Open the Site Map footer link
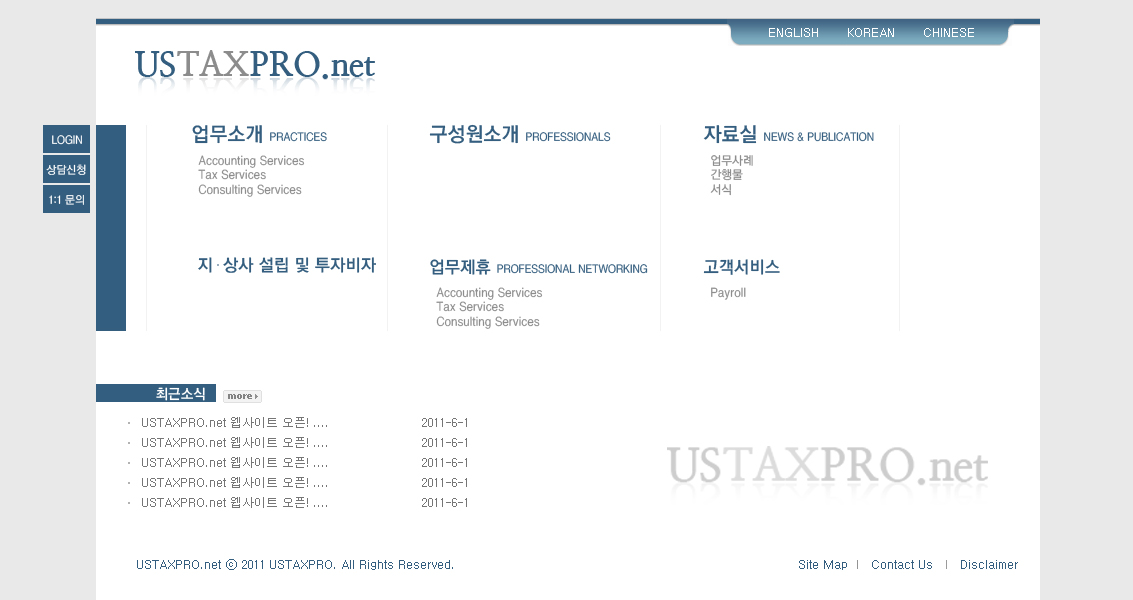The image size is (1133, 600). pyautogui.click(x=822, y=565)
